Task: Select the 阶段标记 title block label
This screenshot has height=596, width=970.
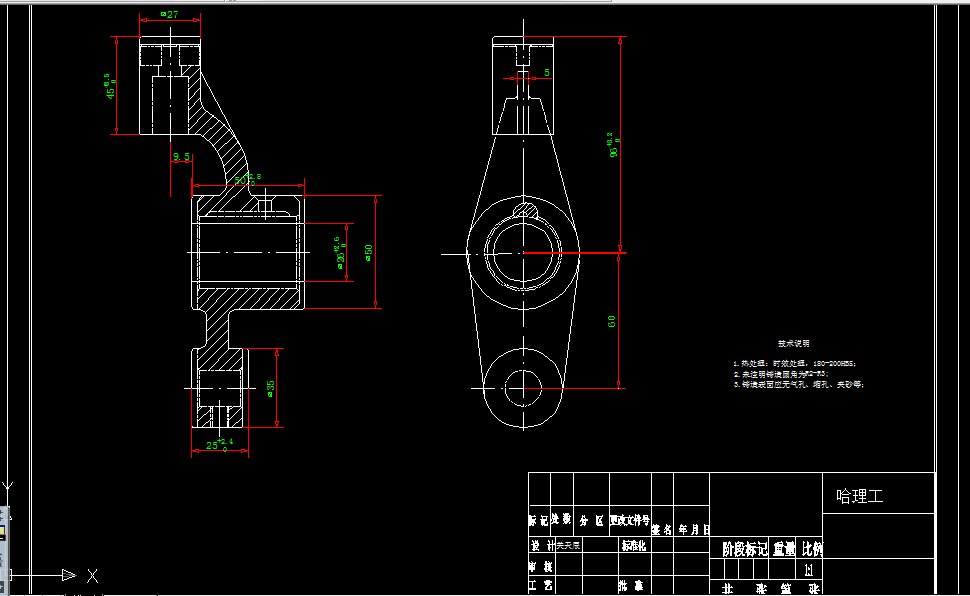Action: [x=745, y=549]
